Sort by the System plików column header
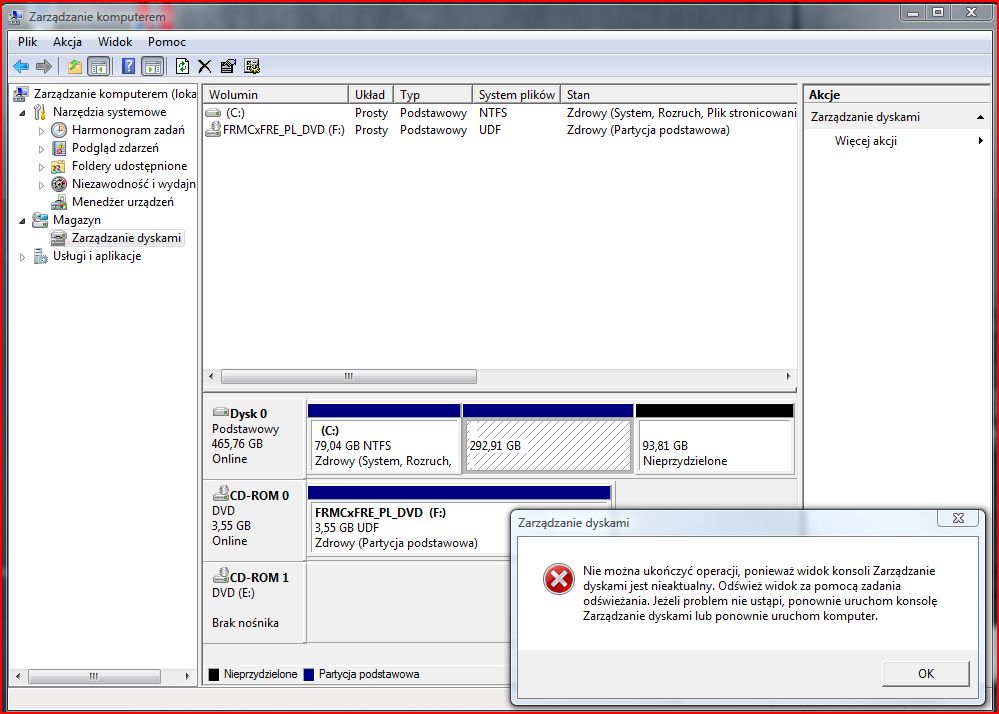The height and width of the screenshot is (714, 999). (x=517, y=94)
